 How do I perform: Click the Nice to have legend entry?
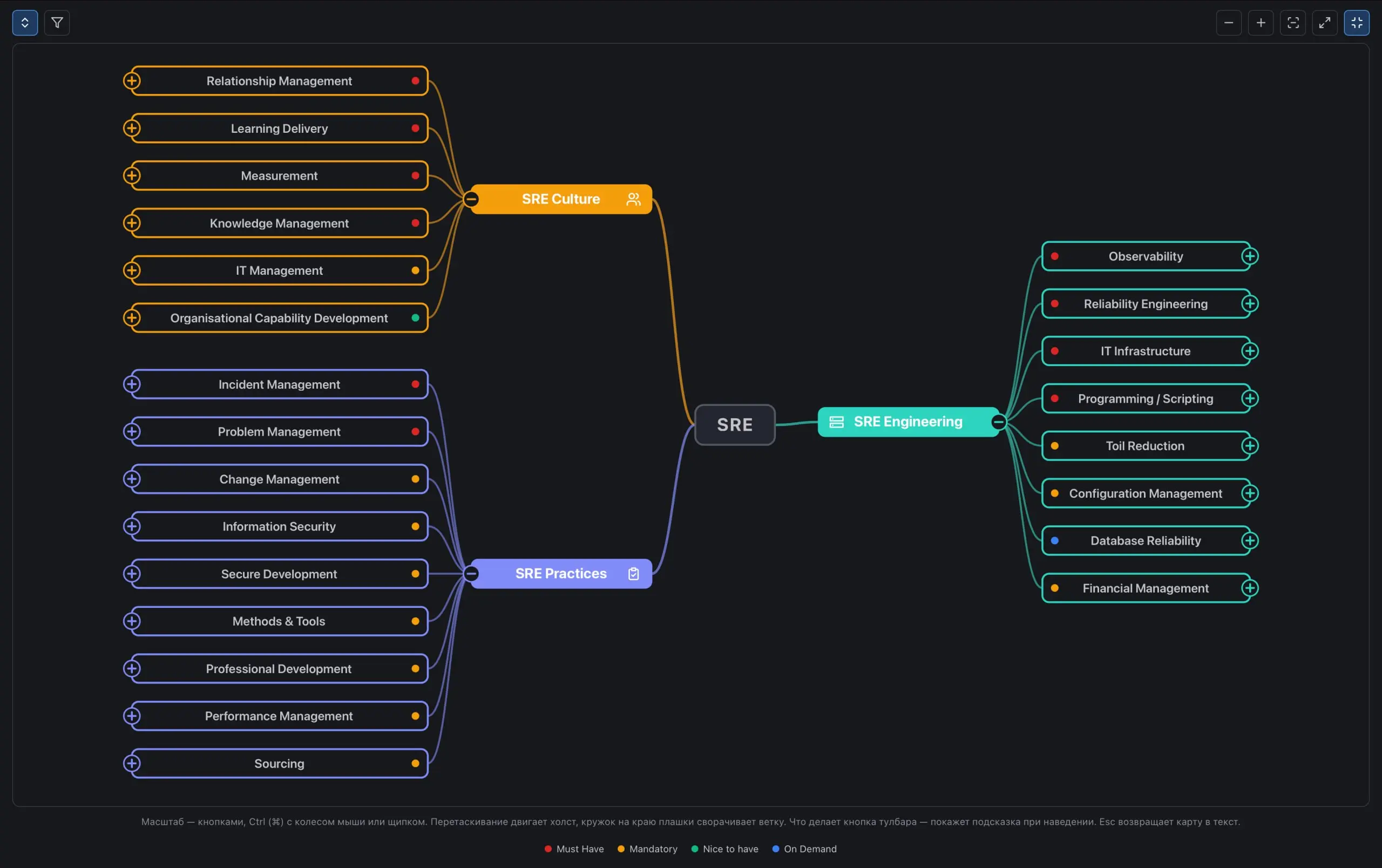(x=725, y=849)
